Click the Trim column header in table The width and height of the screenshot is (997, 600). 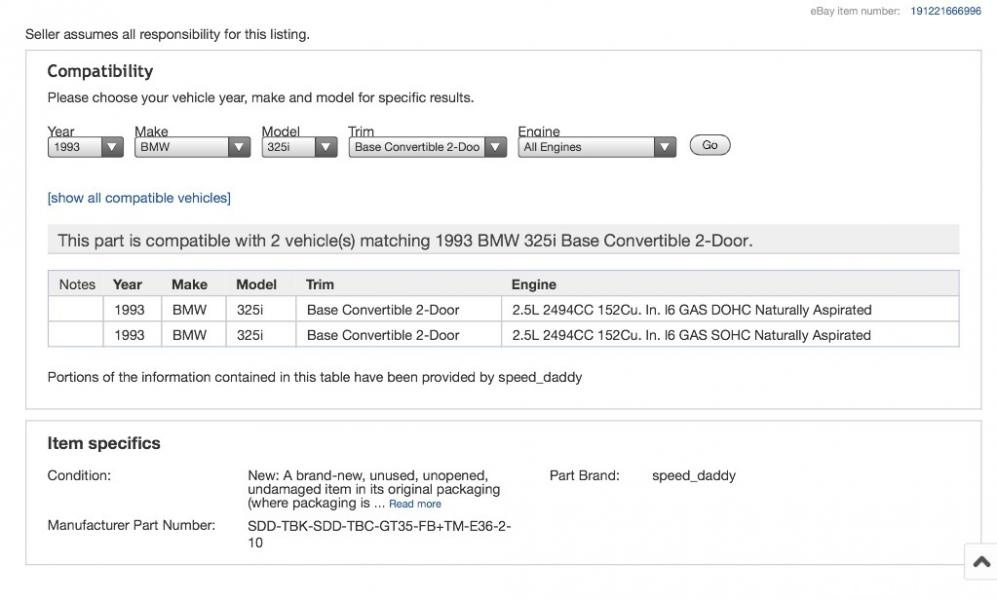pos(320,284)
